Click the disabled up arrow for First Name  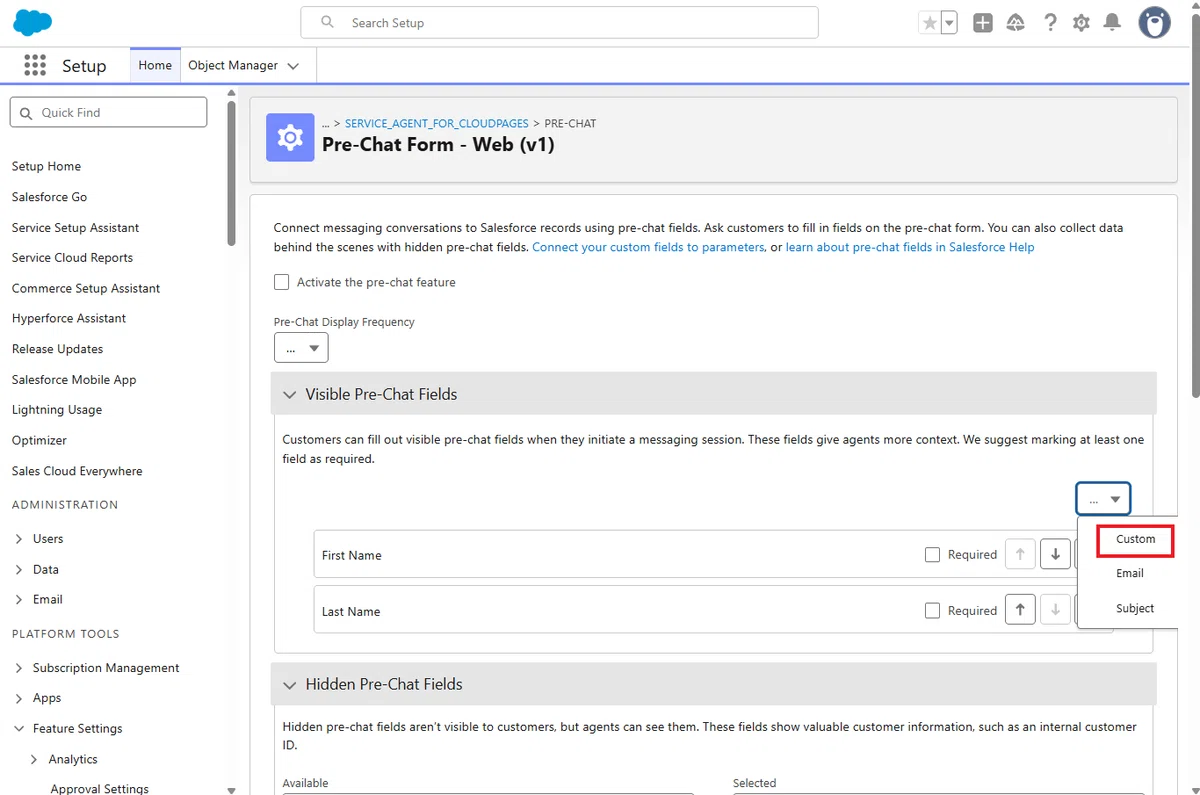pyautogui.click(x=1020, y=554)
